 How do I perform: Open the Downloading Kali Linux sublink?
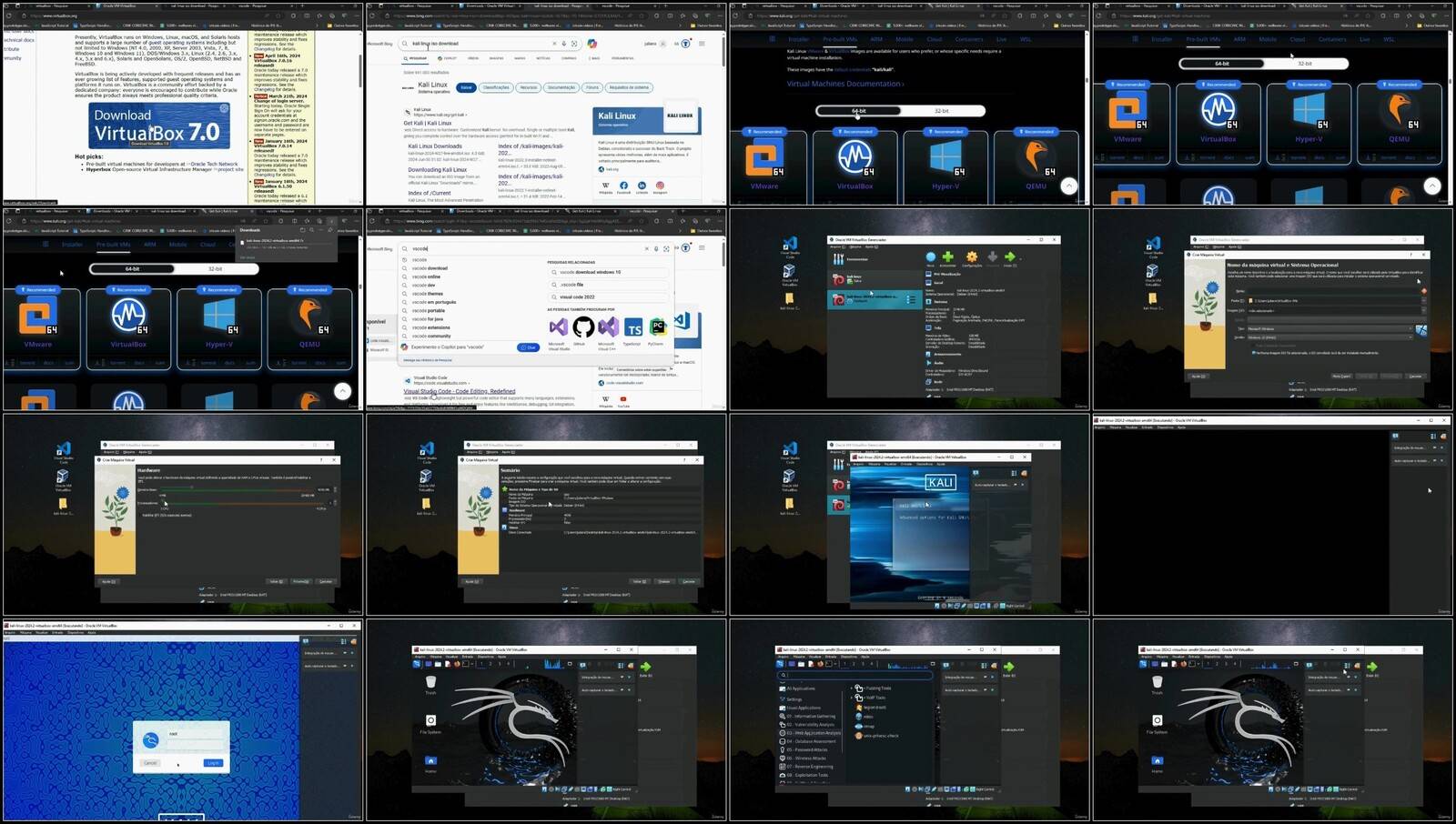(x=438, y=169)
